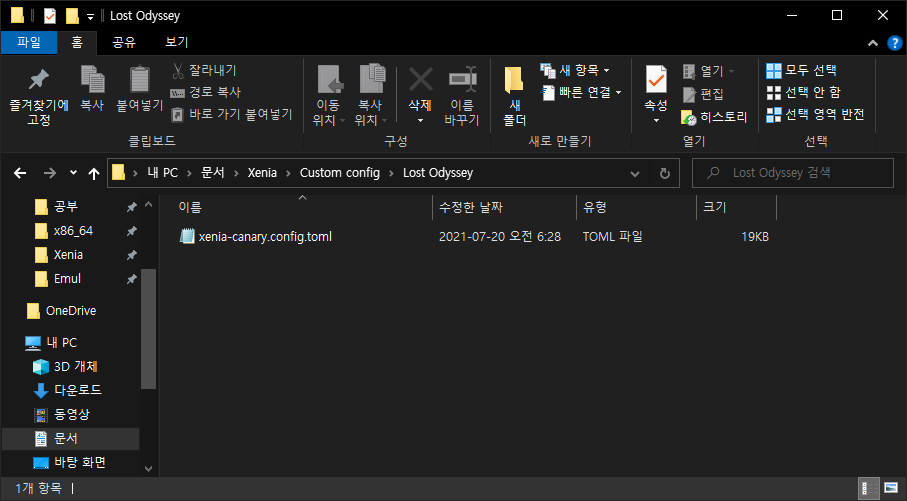Screen dimensions: 907x501
Task: Collapse the ribbon with chevron
Action: (873, 43)
